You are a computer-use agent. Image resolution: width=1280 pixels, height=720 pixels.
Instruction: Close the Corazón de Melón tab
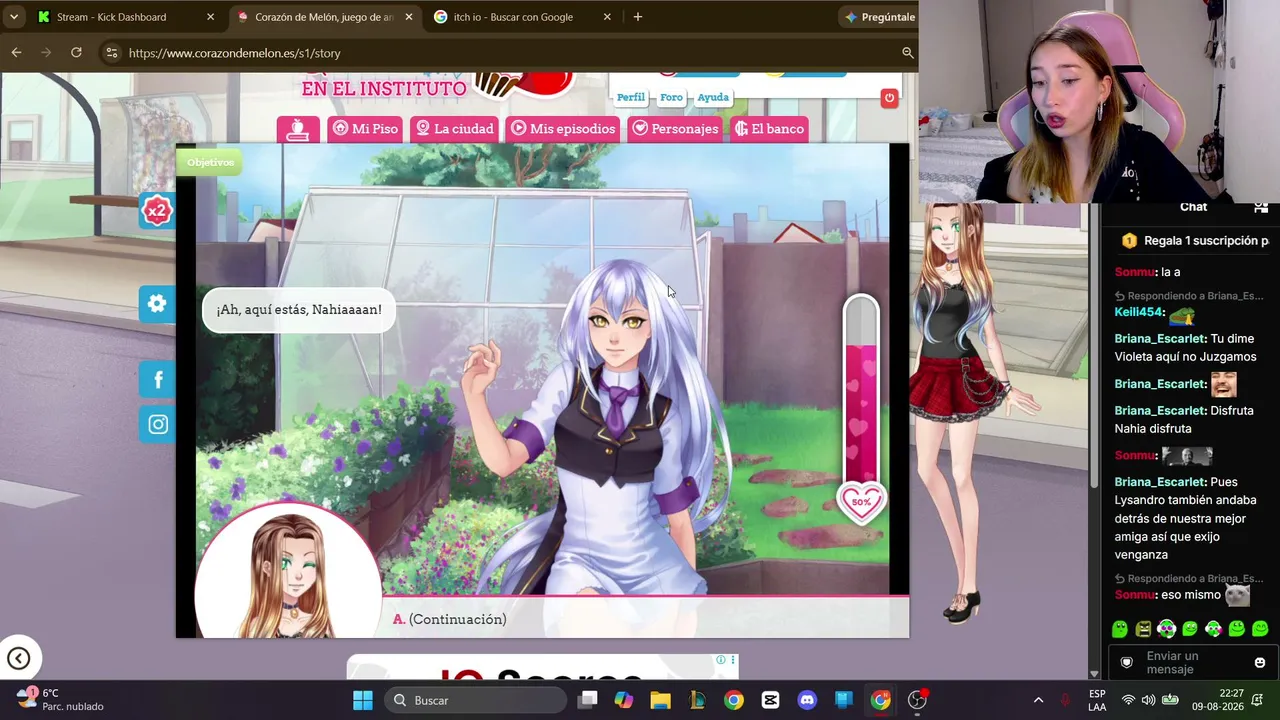[408, 17]
